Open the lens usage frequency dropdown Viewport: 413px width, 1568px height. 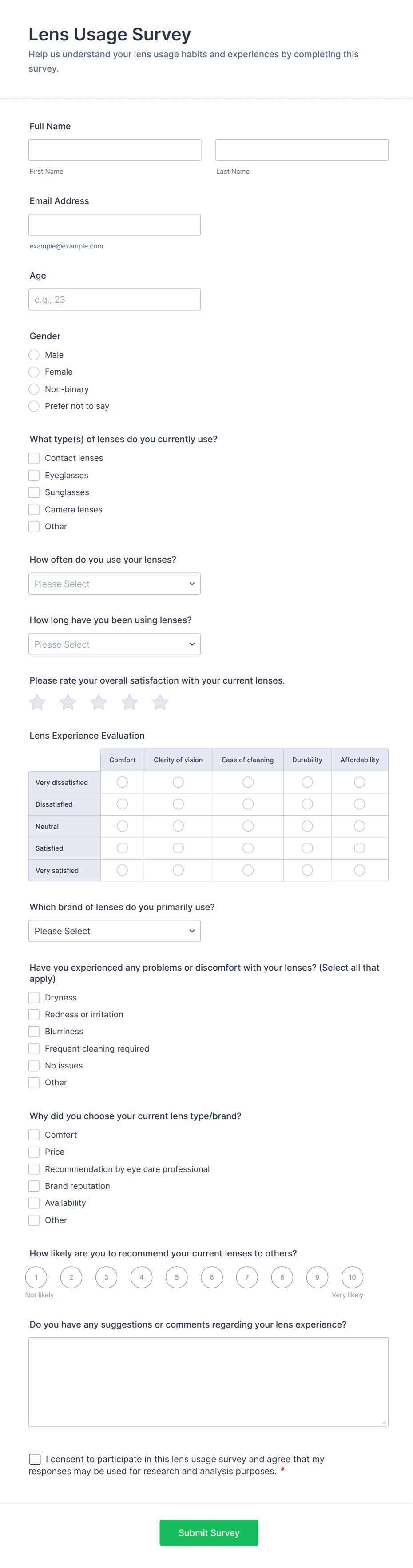point(114,584)
